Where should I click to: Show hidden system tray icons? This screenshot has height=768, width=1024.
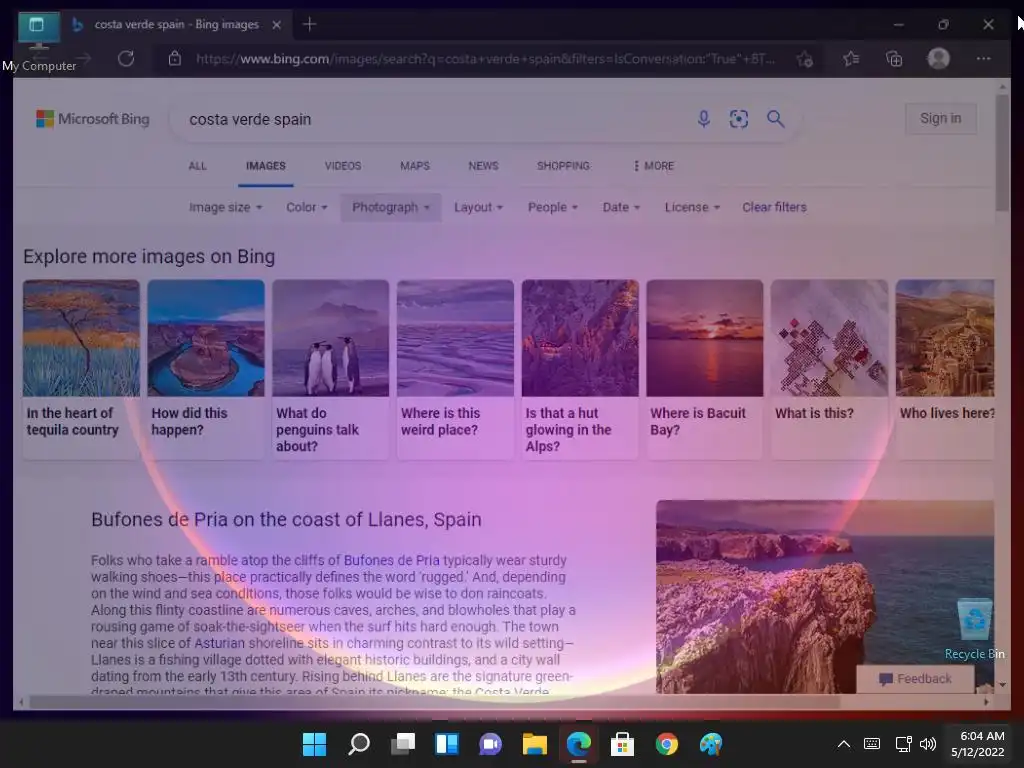tap(844, 744)
